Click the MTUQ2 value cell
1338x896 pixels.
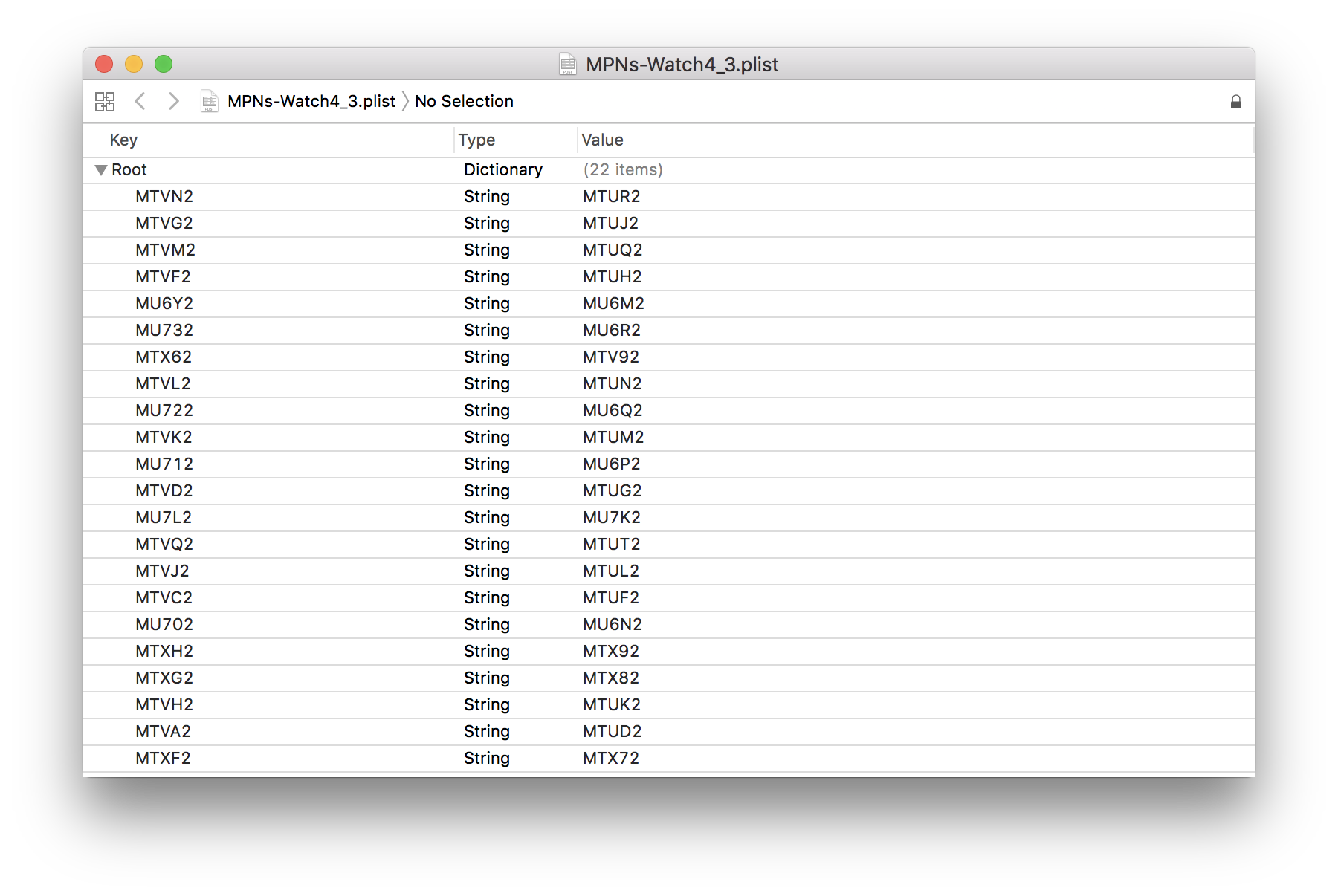613,250
